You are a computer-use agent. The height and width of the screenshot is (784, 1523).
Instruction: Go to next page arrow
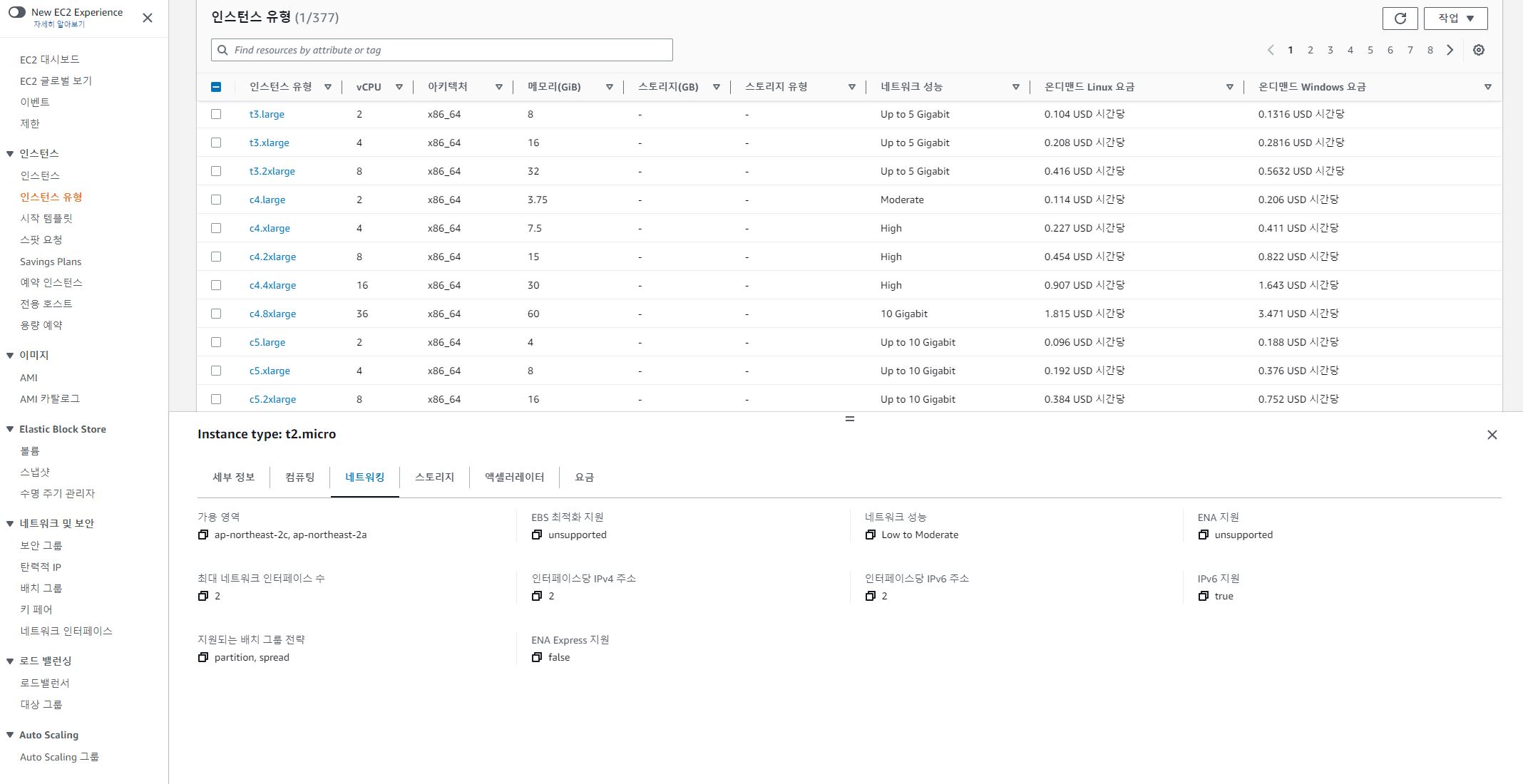click(x=1450, y=50)
